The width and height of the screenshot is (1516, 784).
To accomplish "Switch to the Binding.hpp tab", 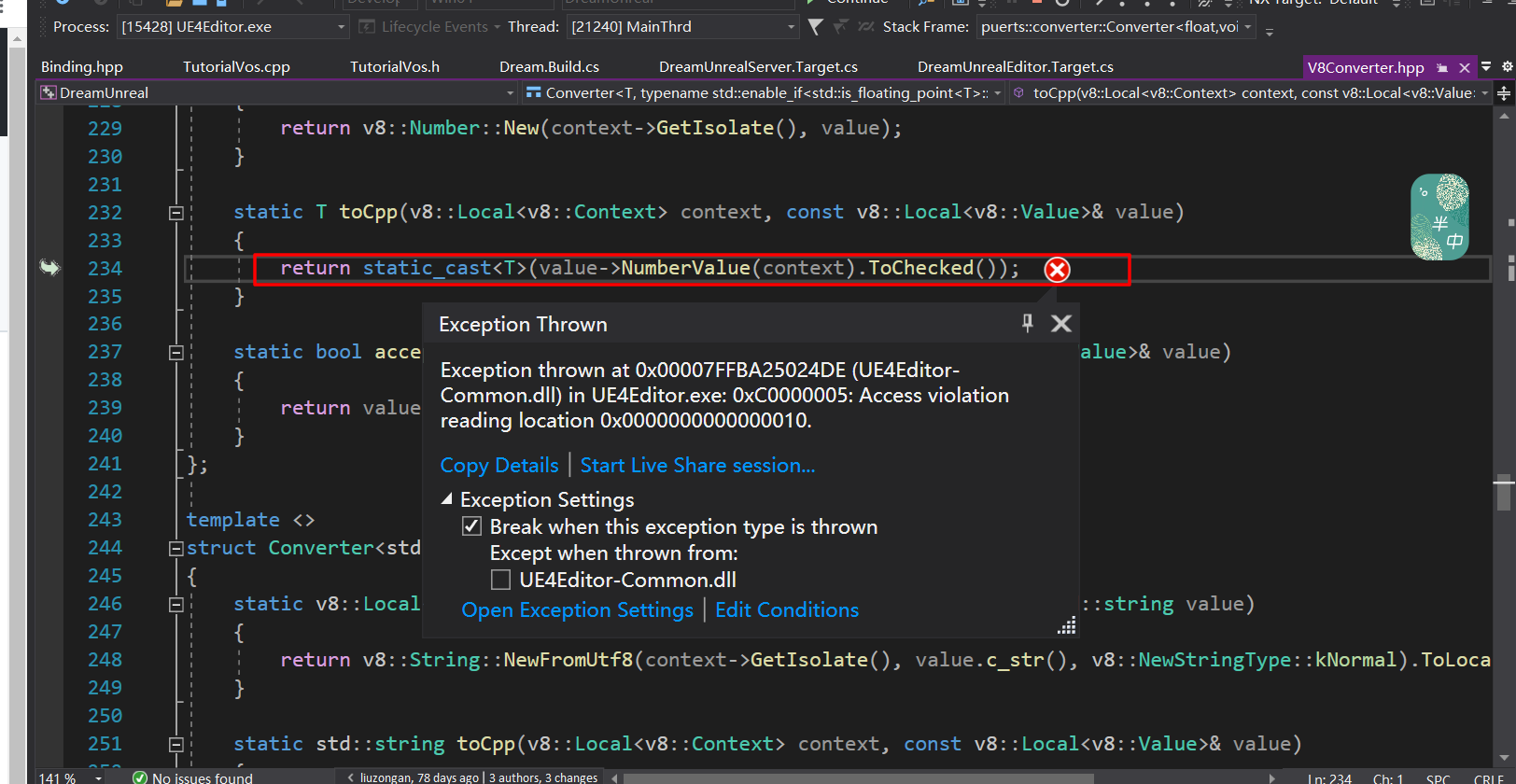I will tap(82, 67).
